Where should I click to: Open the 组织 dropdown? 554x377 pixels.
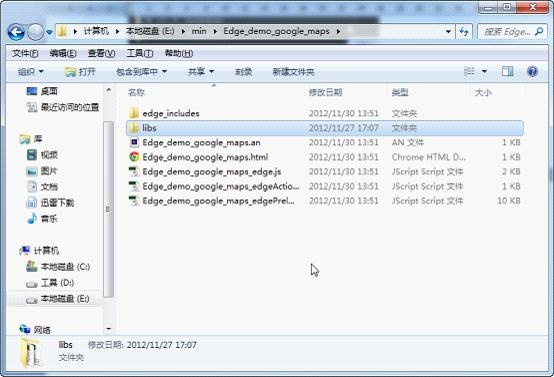click(x=31, y=72)
